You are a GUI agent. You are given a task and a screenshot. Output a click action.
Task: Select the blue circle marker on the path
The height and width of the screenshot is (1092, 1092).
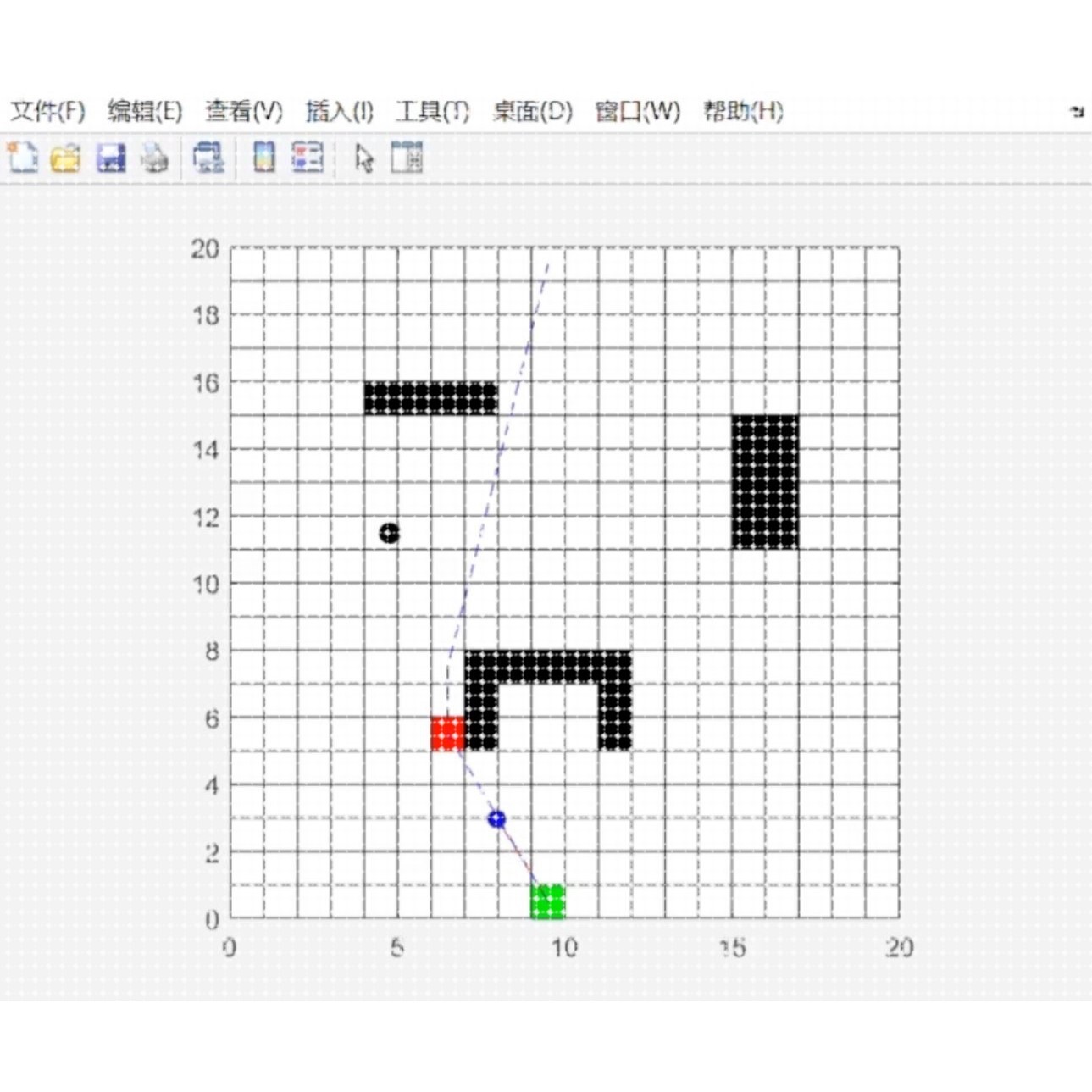point(497,819)
